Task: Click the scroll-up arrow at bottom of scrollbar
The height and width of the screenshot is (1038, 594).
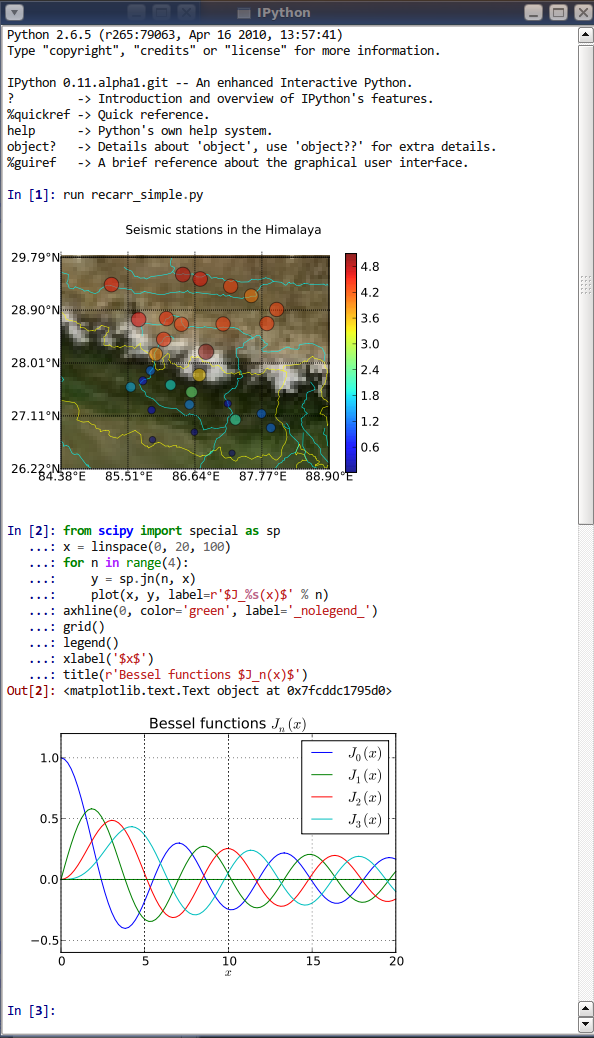Action: click(x=585, y=1009)
